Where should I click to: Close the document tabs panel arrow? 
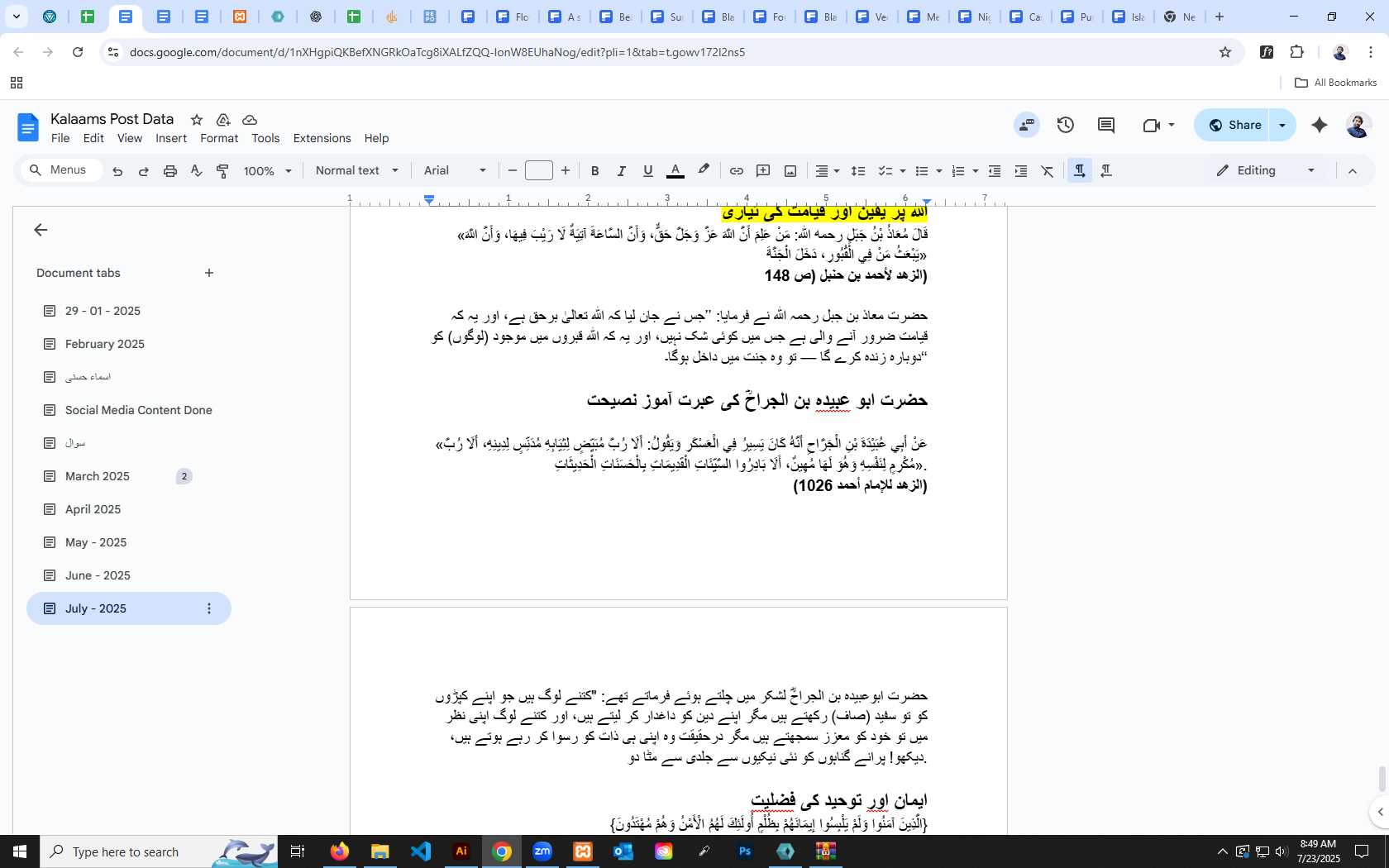(x=41, y=230)
